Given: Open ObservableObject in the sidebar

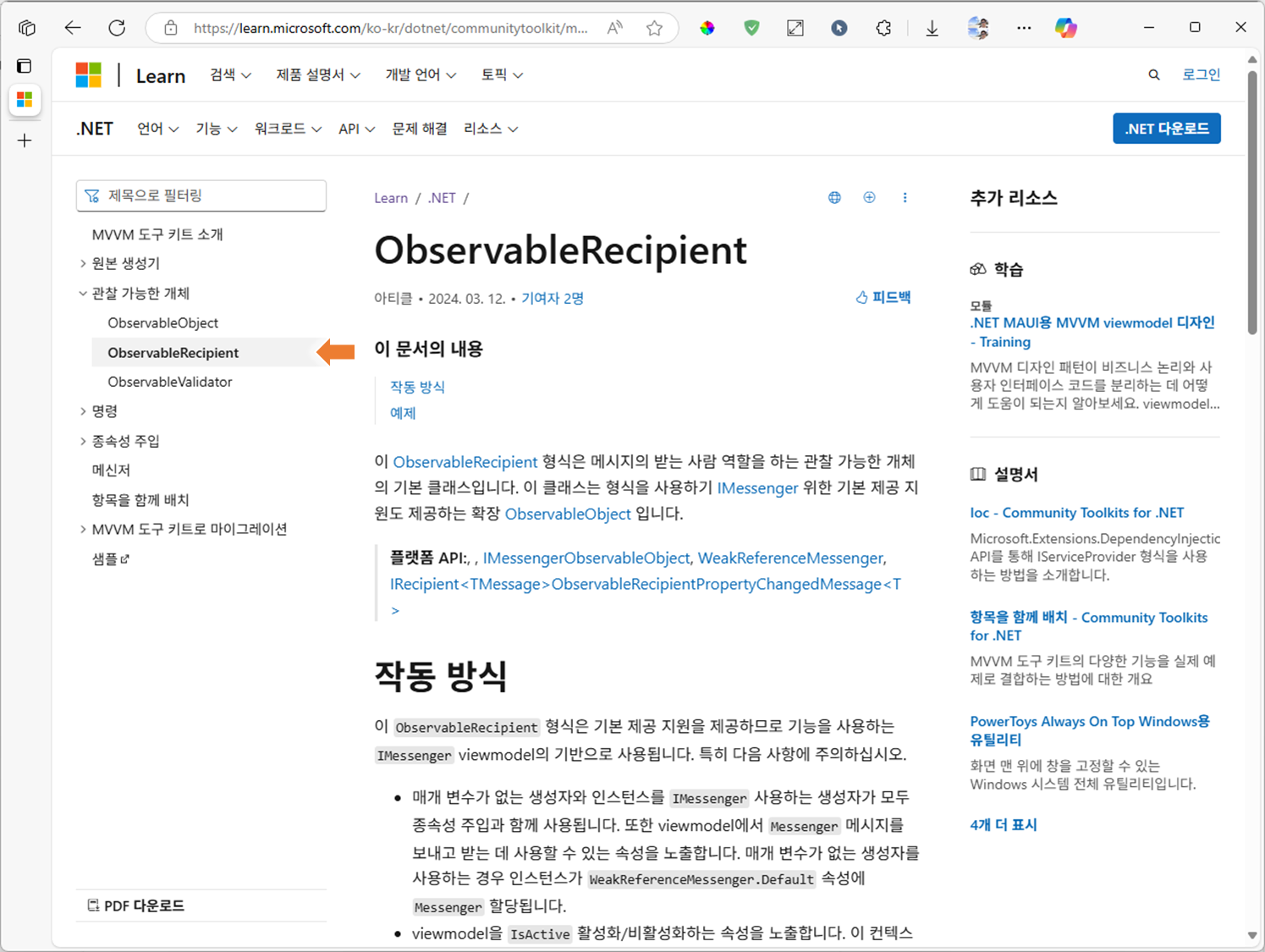Looking at the screenshot, I should 163,323.
